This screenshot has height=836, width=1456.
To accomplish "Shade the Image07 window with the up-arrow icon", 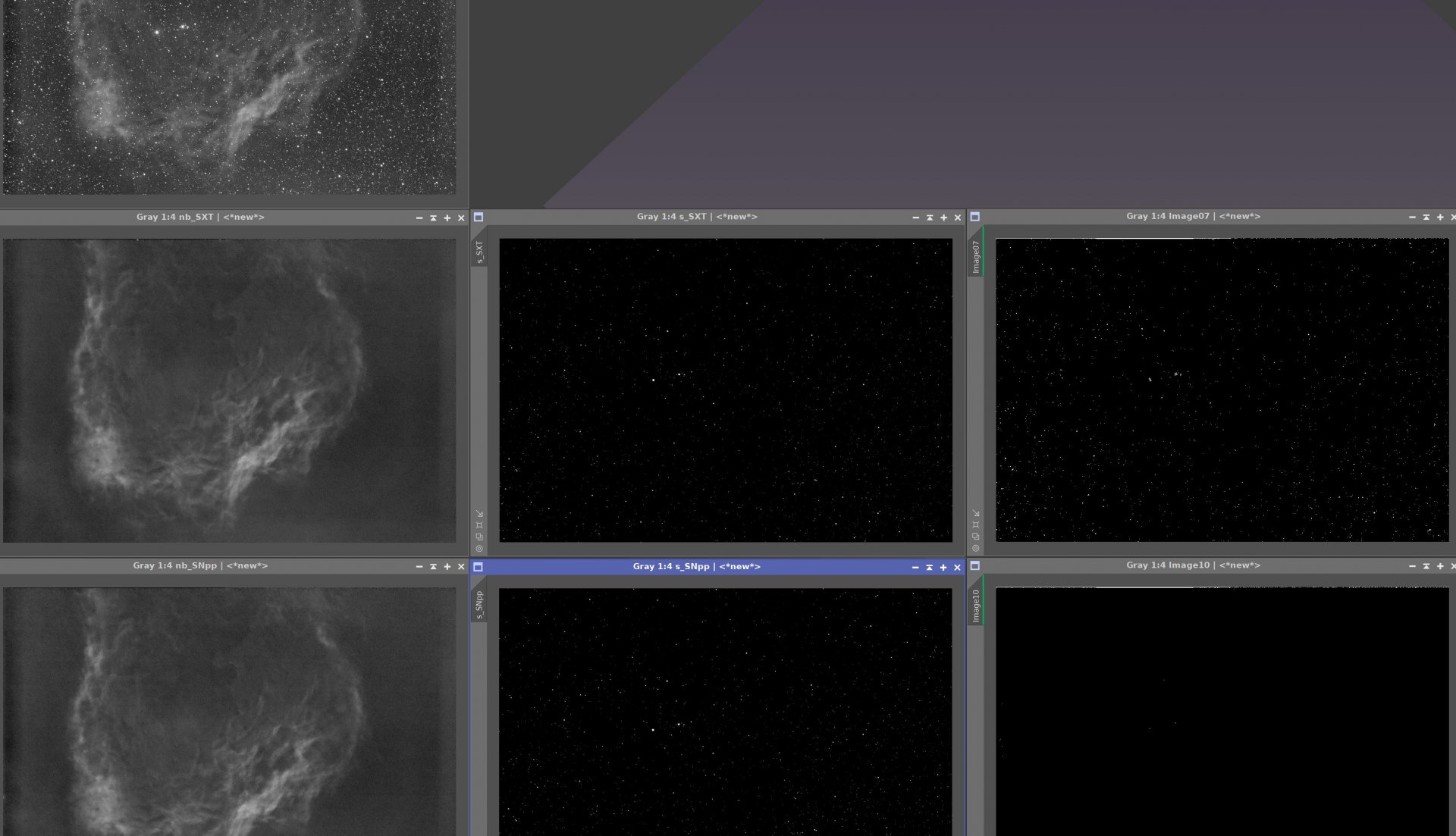I will point(1426,217).
